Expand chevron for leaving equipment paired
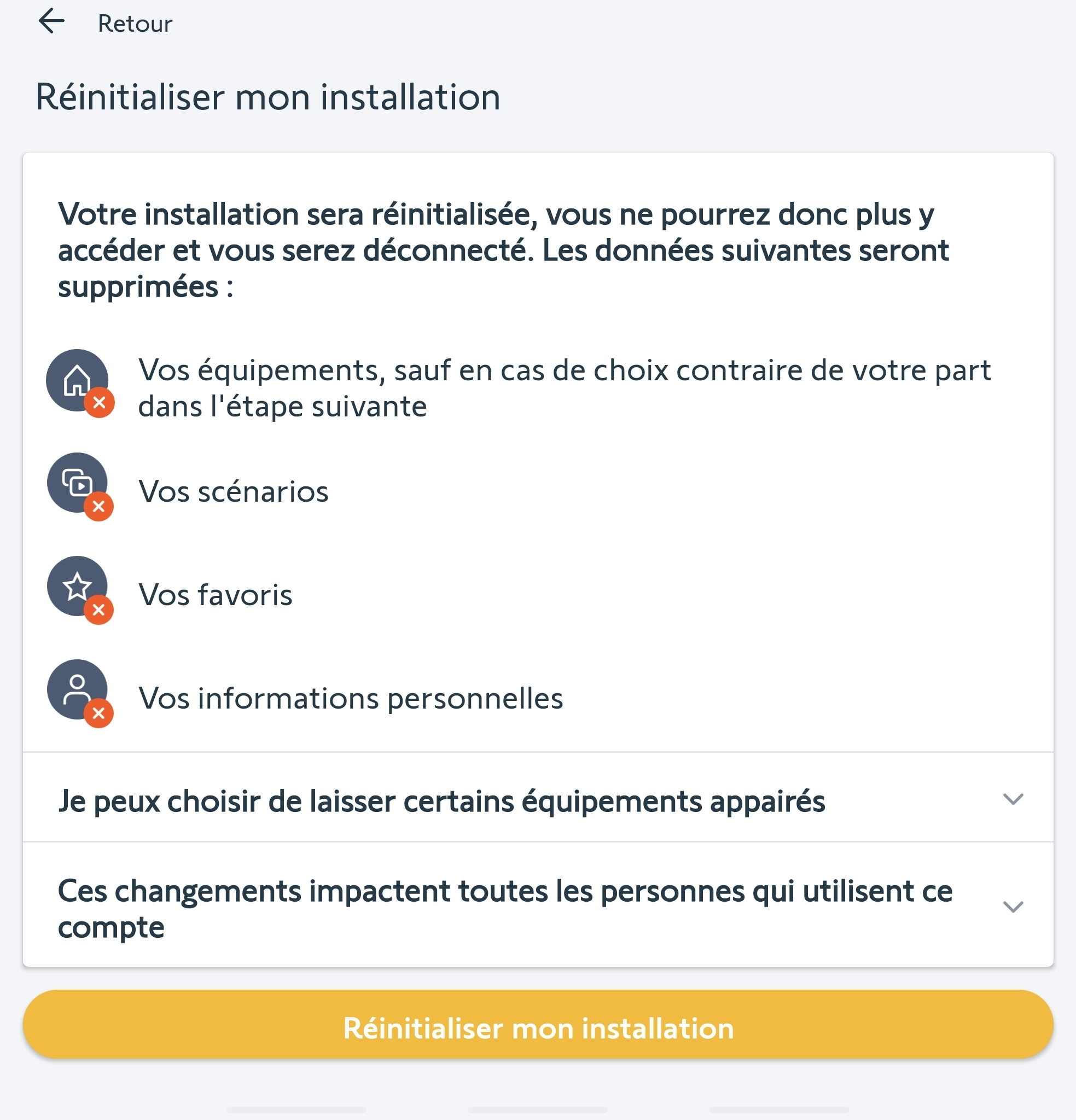1076x1120 pixels. [1013, 799]
